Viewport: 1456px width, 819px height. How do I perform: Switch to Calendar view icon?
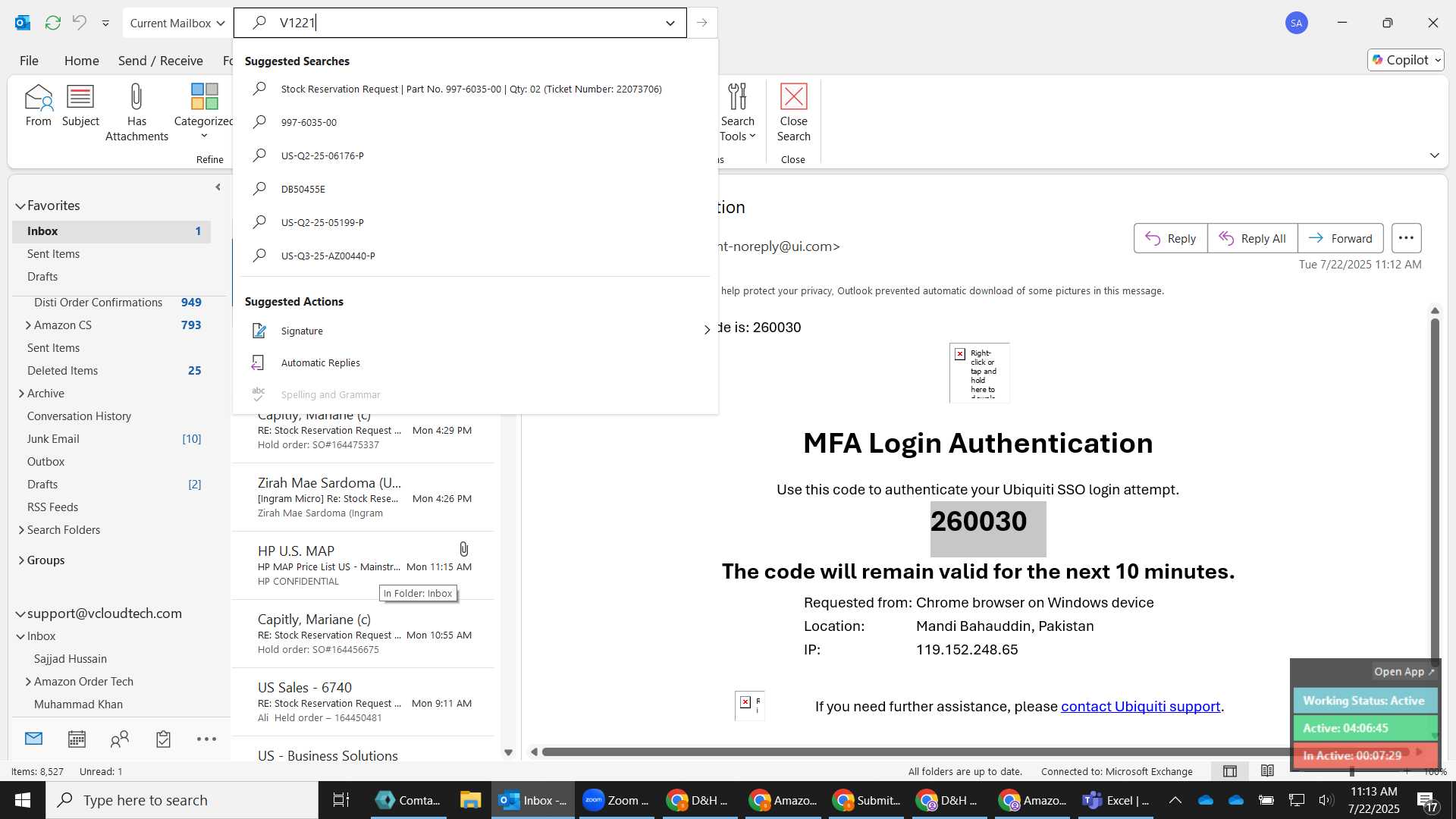[x=77, y=739]
